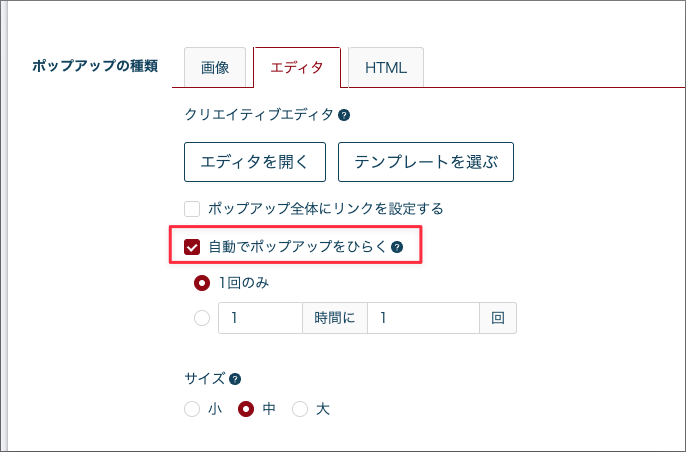The image size is (686, 452).
Task: Click the ポップアップ全体にリンクを設定する label
Action: point(326,209)
